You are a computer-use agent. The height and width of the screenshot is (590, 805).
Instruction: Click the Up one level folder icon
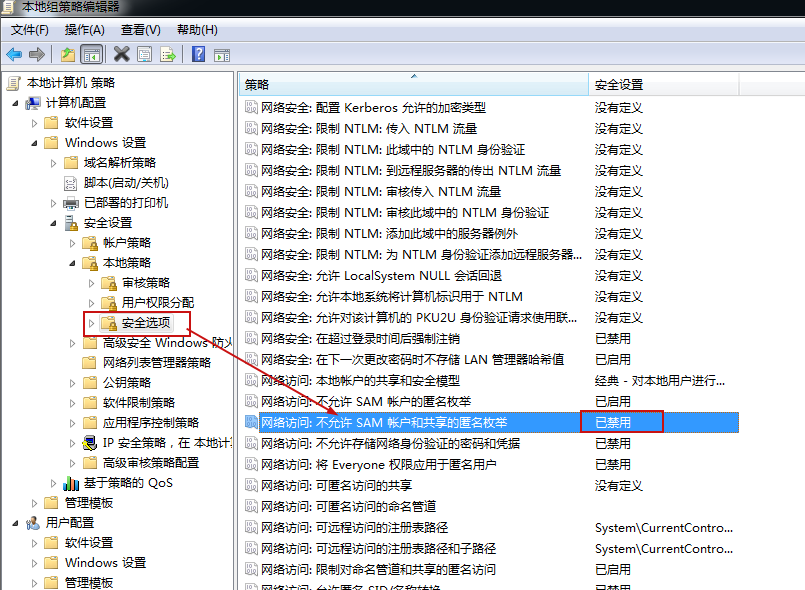68,54
